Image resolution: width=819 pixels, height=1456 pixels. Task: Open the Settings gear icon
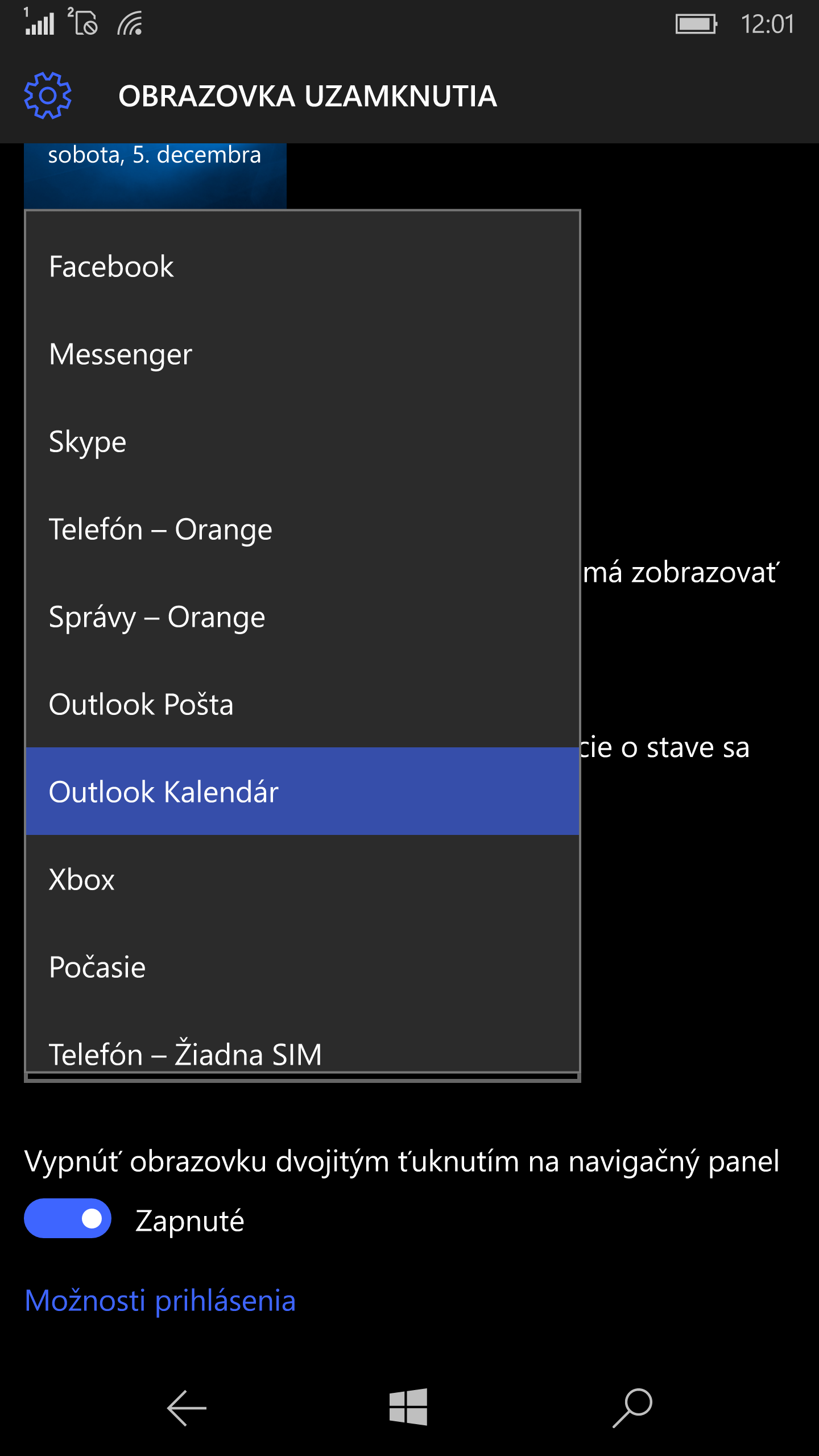48,96
